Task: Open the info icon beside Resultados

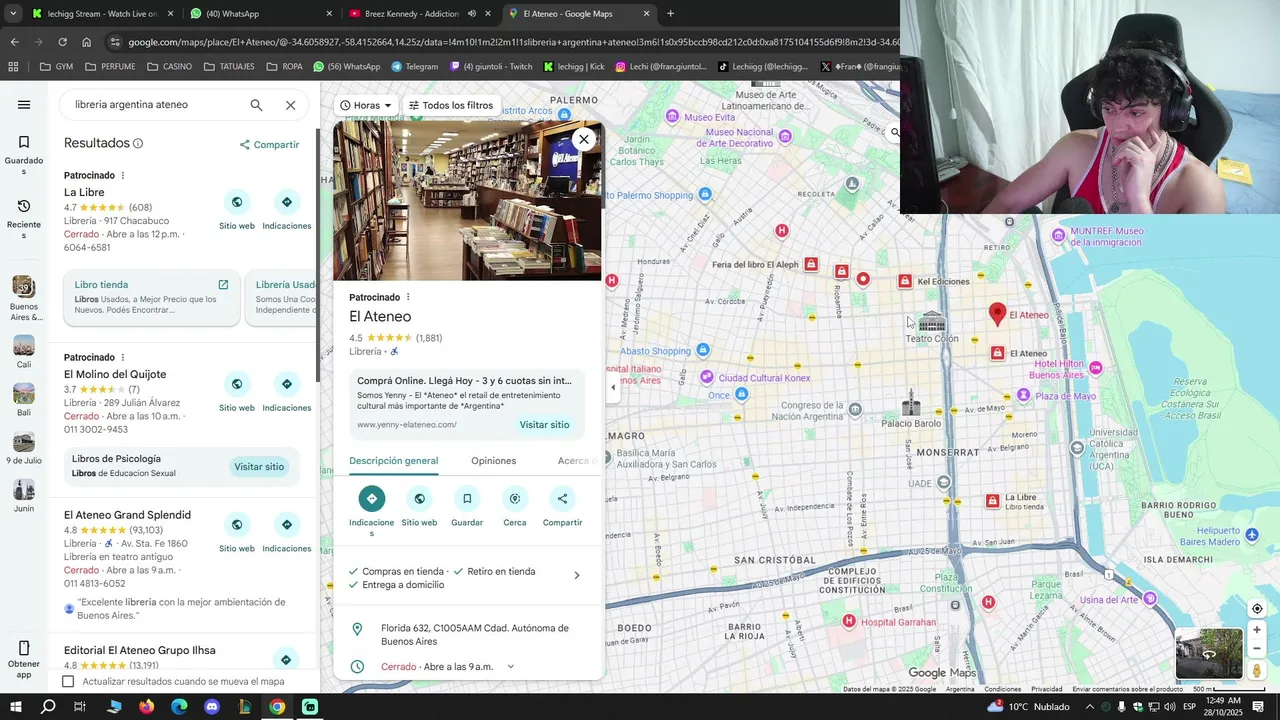Action: click(x=138, y=143)
